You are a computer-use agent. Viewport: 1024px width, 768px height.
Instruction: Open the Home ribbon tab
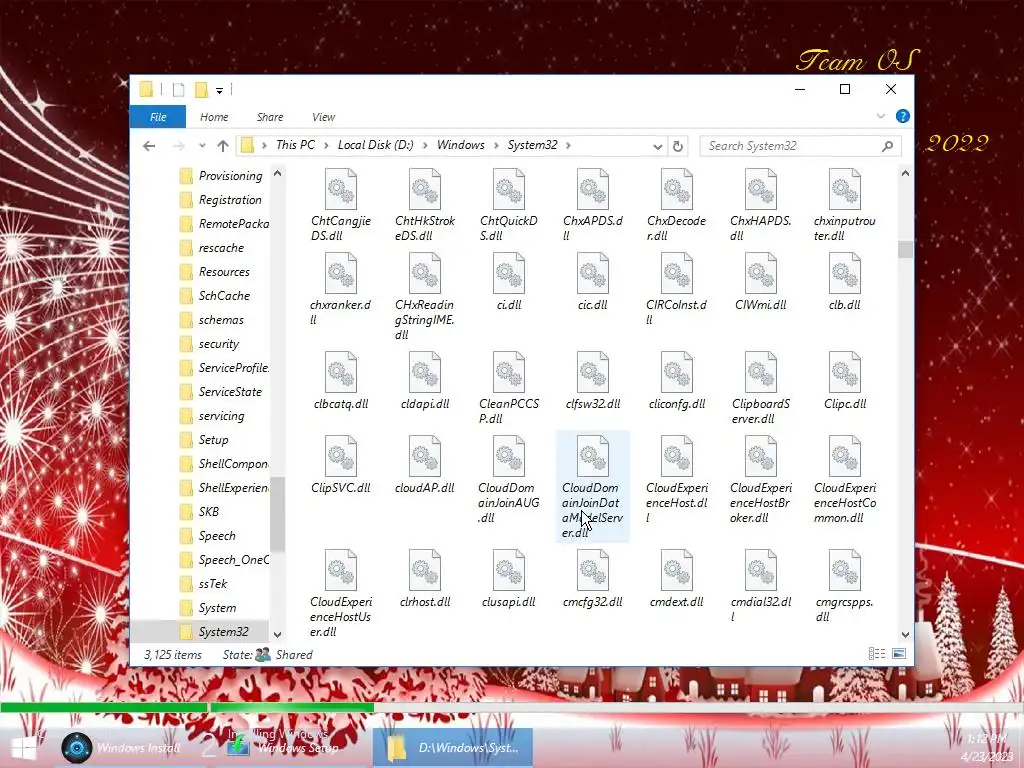tap(214, 117)
